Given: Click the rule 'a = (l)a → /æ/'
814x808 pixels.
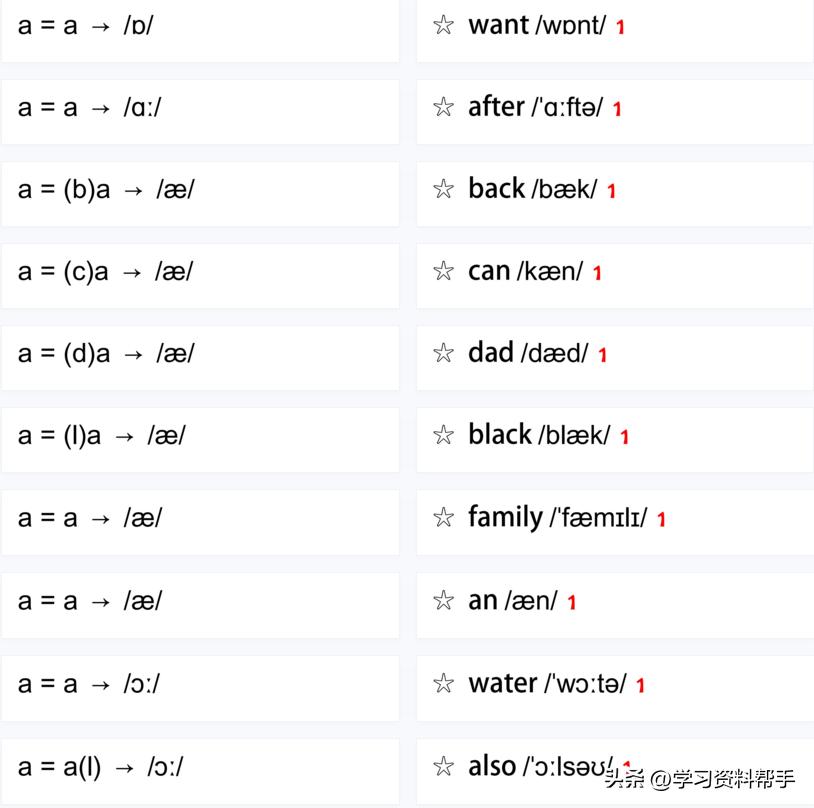Looking at the screenshot, I should click(200, 436).
